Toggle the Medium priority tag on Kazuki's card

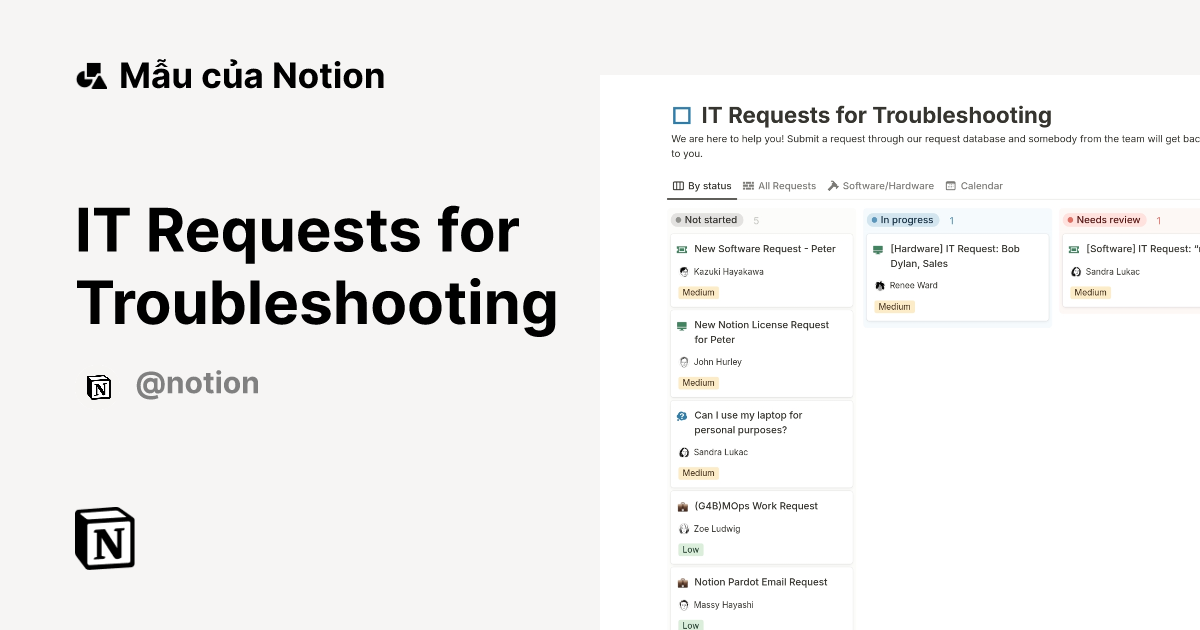698,292
